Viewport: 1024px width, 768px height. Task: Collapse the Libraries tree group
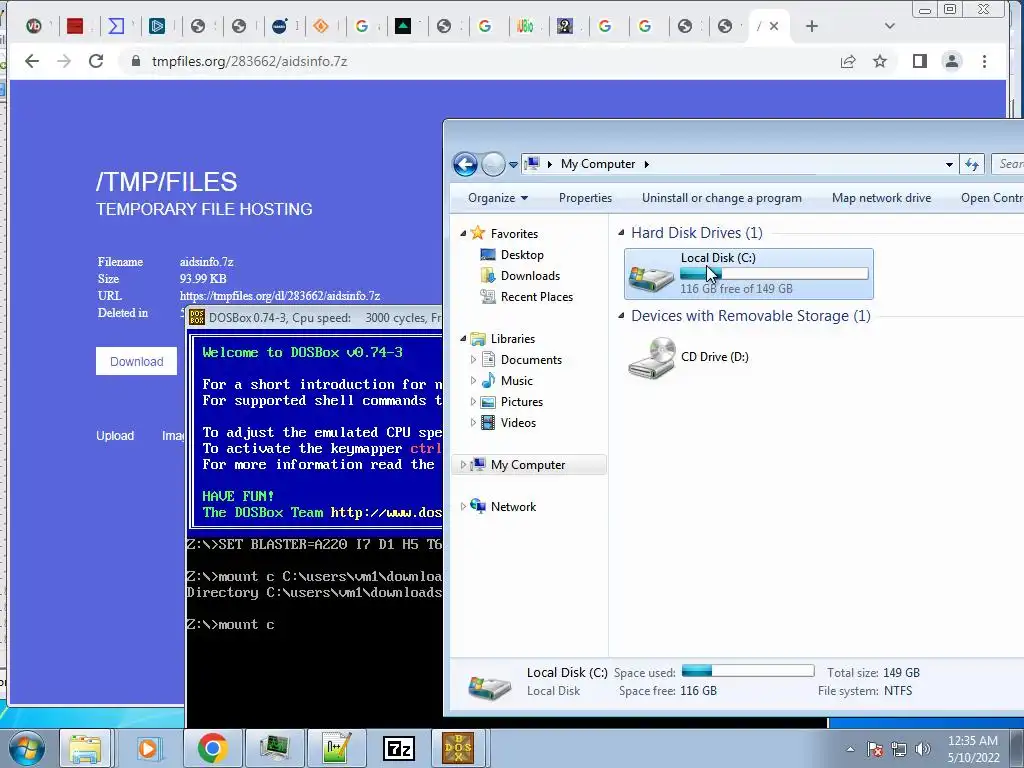point(463,338)
